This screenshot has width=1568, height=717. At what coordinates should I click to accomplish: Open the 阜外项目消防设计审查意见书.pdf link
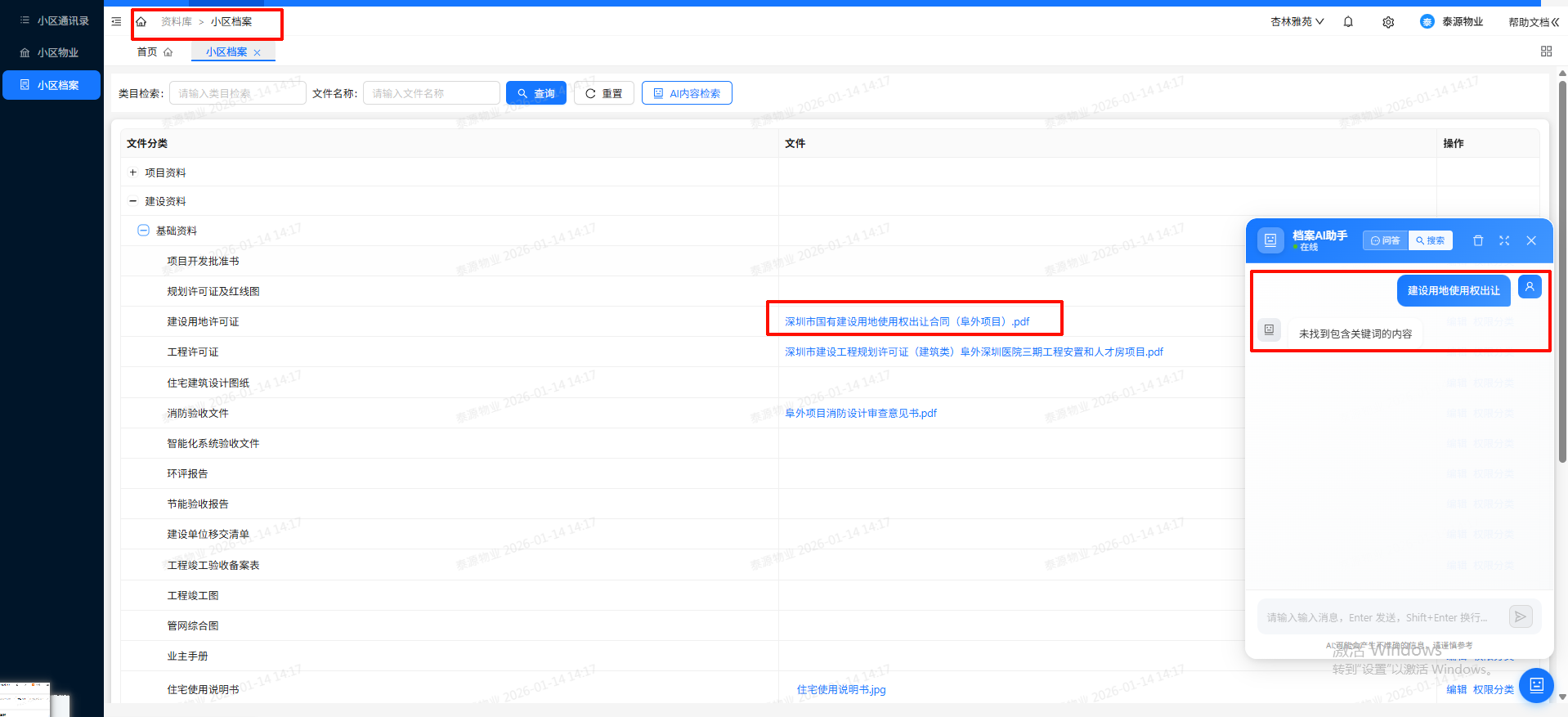pyautogui.click(x=860, y=413)
